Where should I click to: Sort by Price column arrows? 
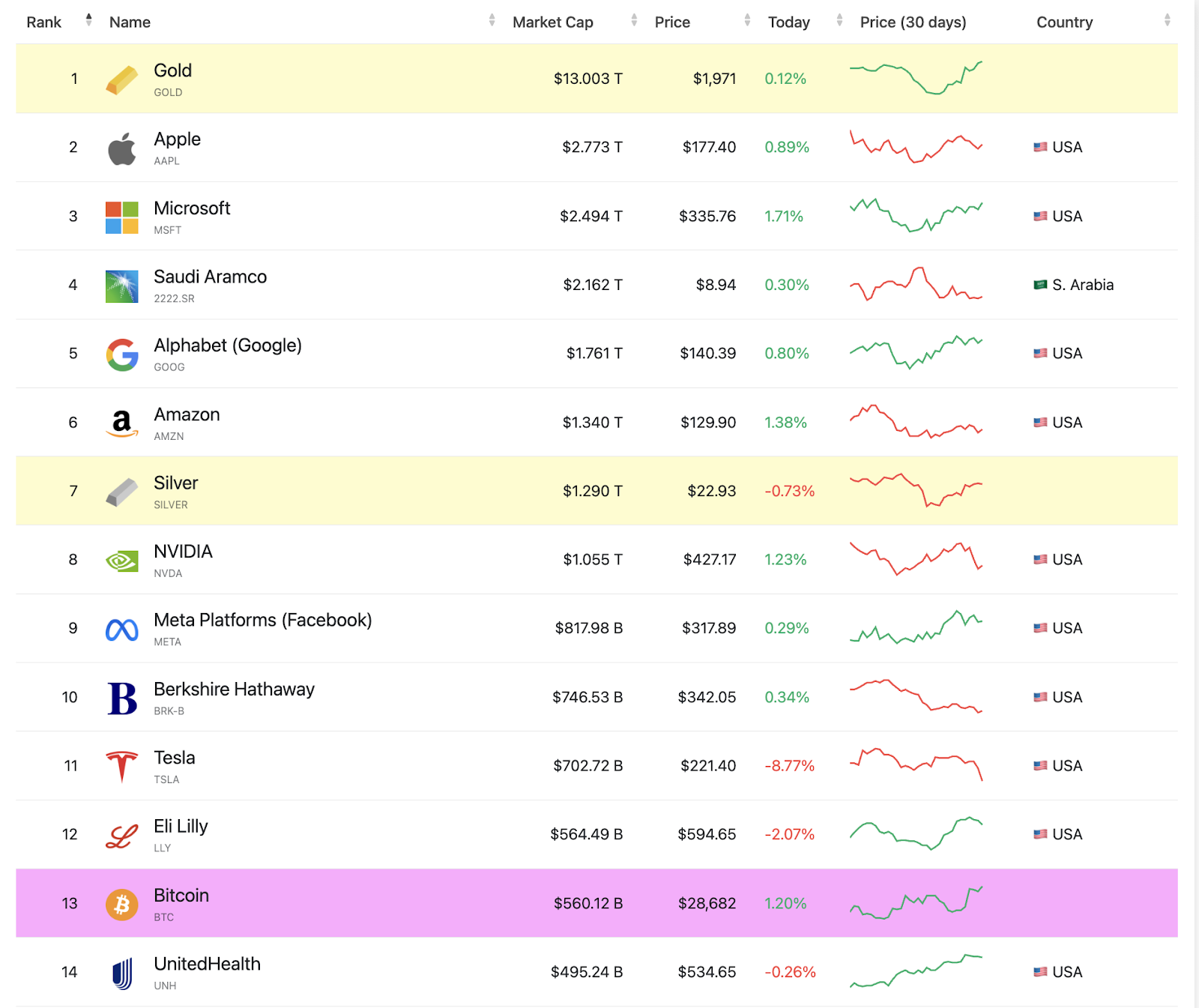point(747,20)
